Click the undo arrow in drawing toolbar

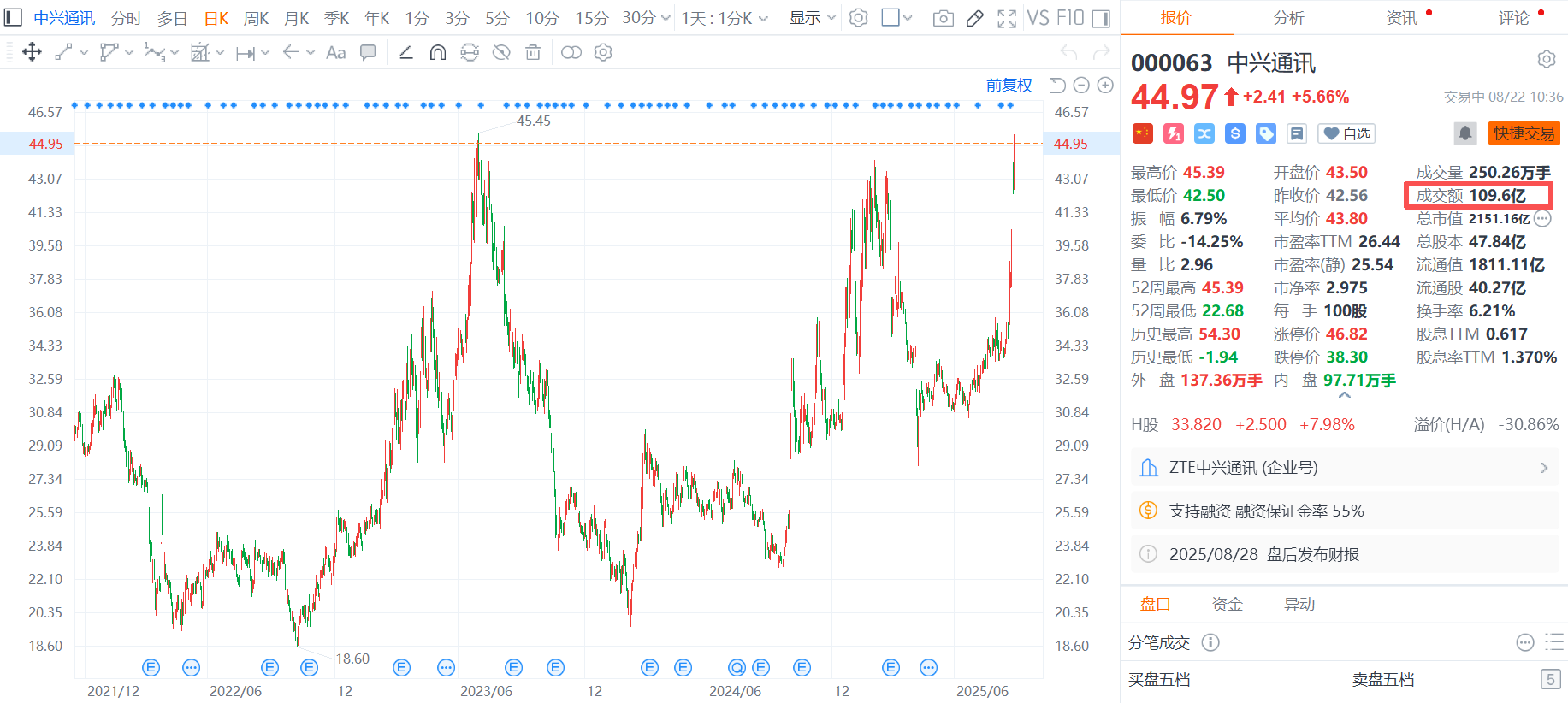pos(1068,53)
